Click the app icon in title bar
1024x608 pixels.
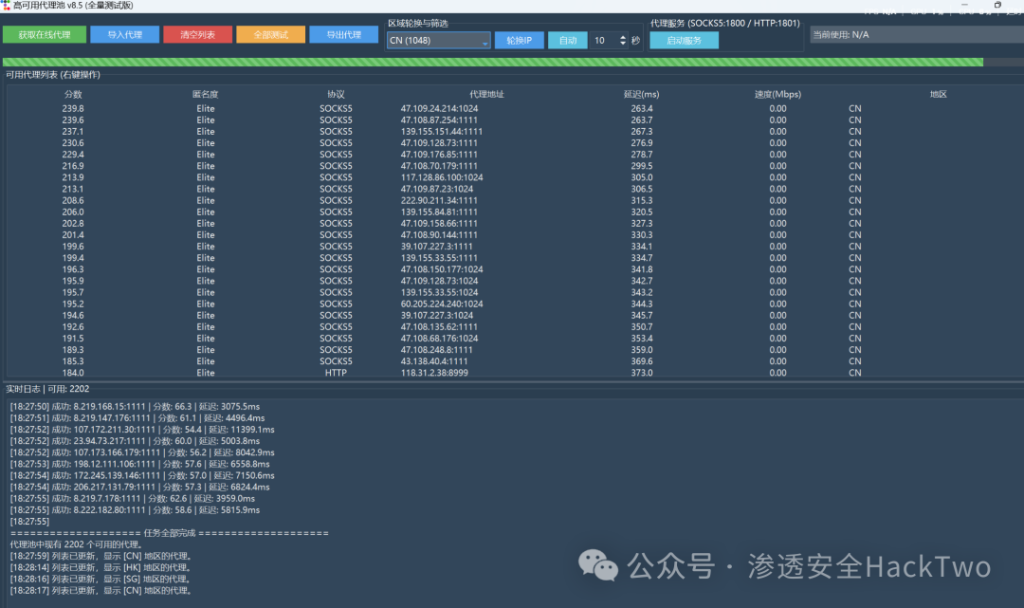(7, 6)
